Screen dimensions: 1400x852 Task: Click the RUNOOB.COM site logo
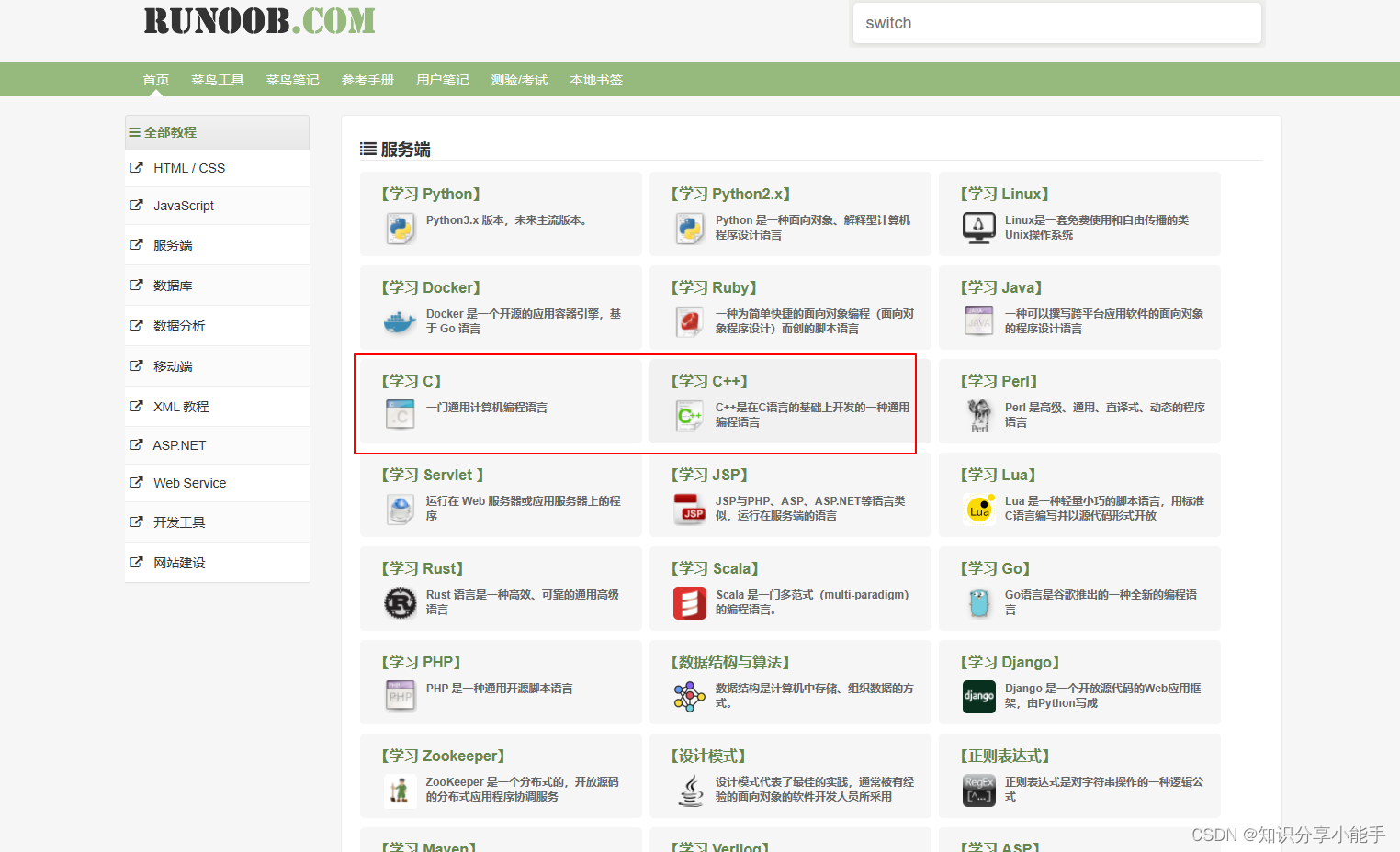[260, 20]
